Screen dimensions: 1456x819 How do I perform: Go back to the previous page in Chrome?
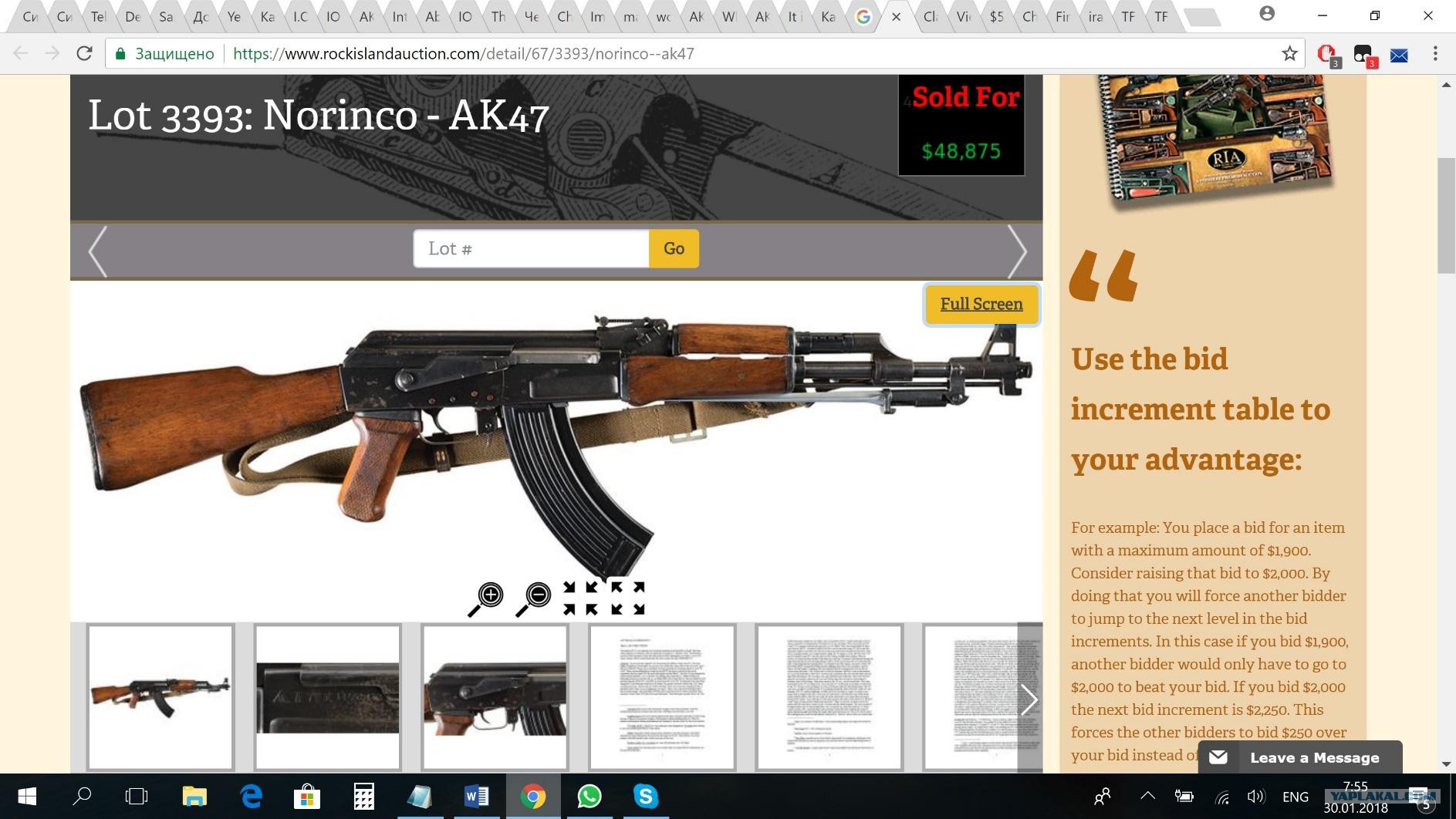tap(21, 53)
